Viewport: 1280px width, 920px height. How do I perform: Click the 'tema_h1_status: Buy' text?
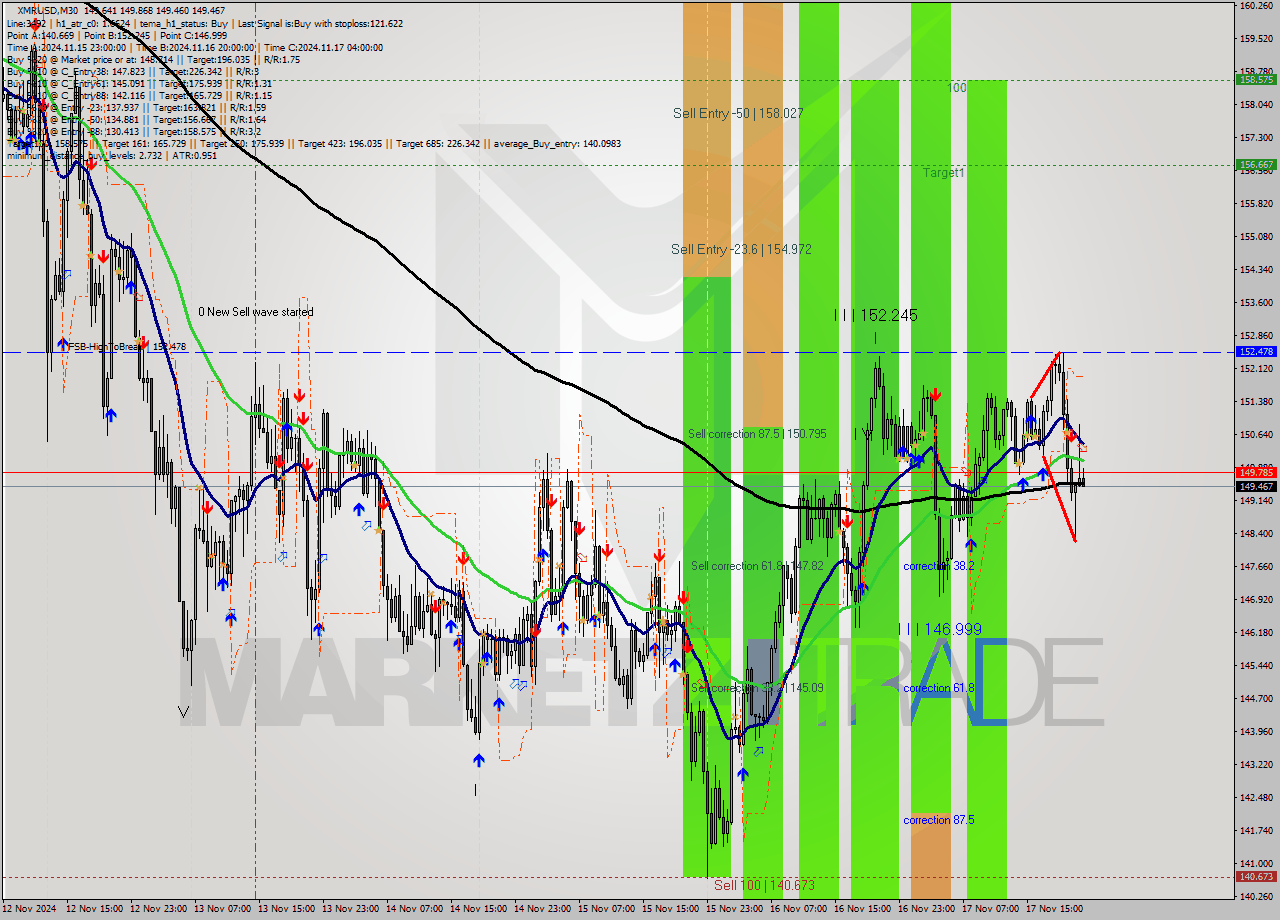(x=184, y=23)
